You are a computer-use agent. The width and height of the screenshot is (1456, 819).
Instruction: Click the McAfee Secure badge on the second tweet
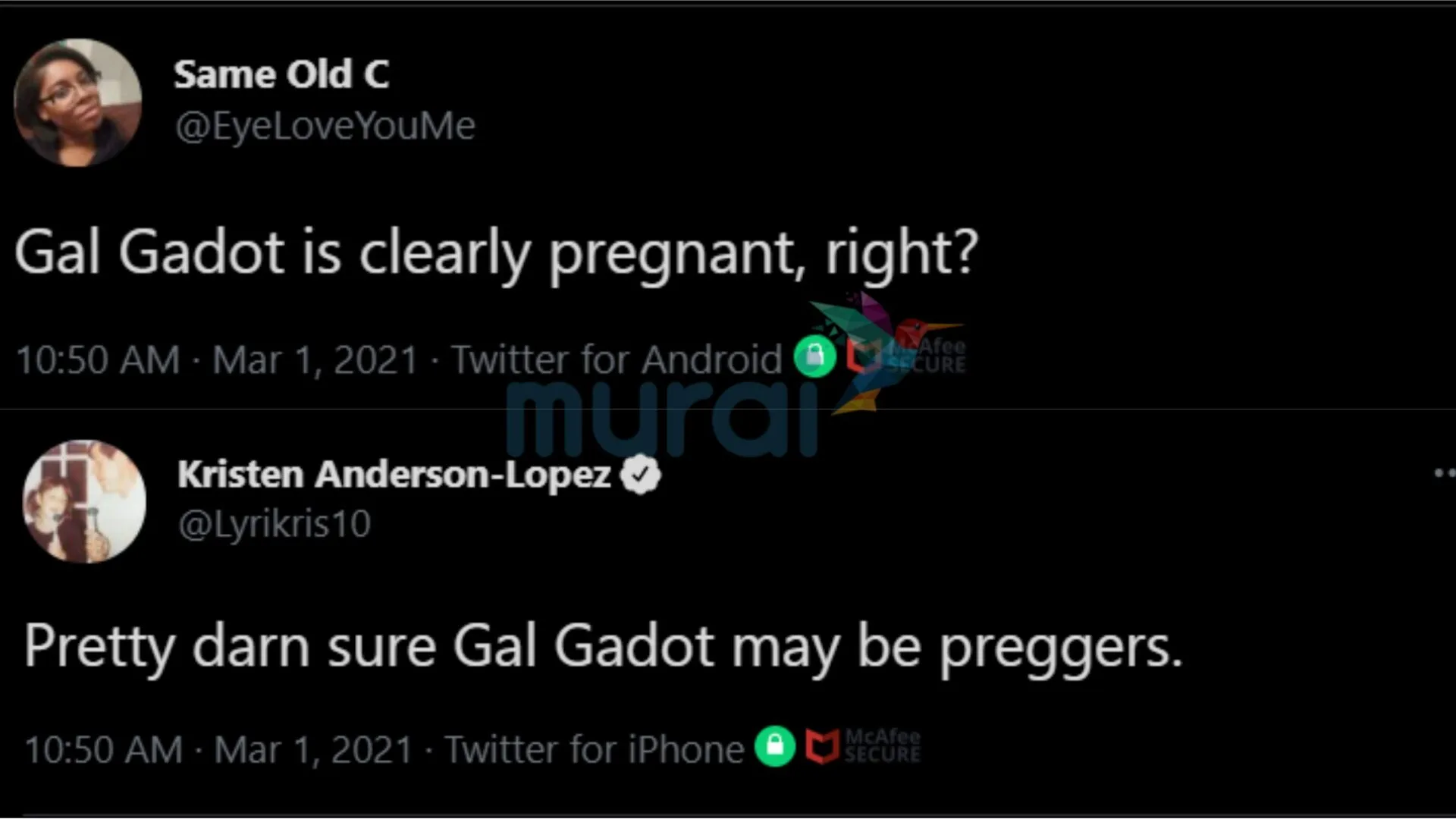[x=863, y=747]
